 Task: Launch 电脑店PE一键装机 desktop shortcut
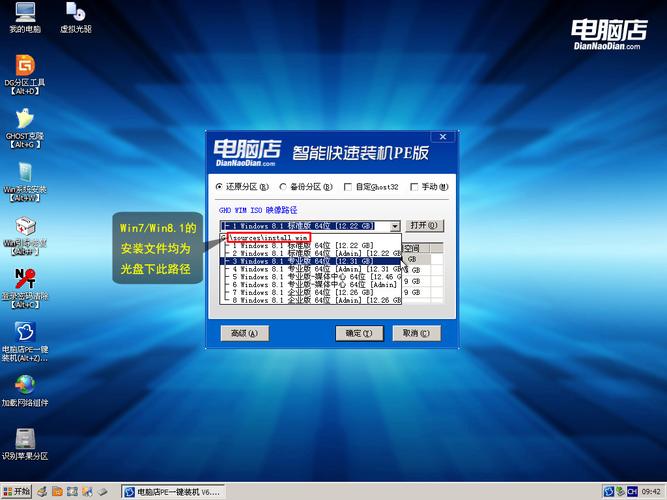24,332
